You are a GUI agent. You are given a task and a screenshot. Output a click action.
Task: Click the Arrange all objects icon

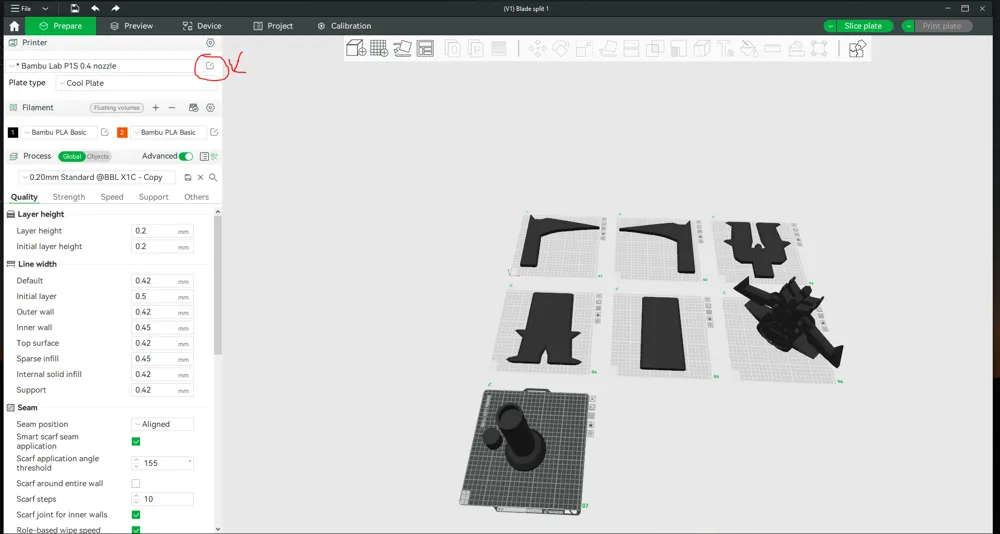pyautogui.click(x=425, y=48)
